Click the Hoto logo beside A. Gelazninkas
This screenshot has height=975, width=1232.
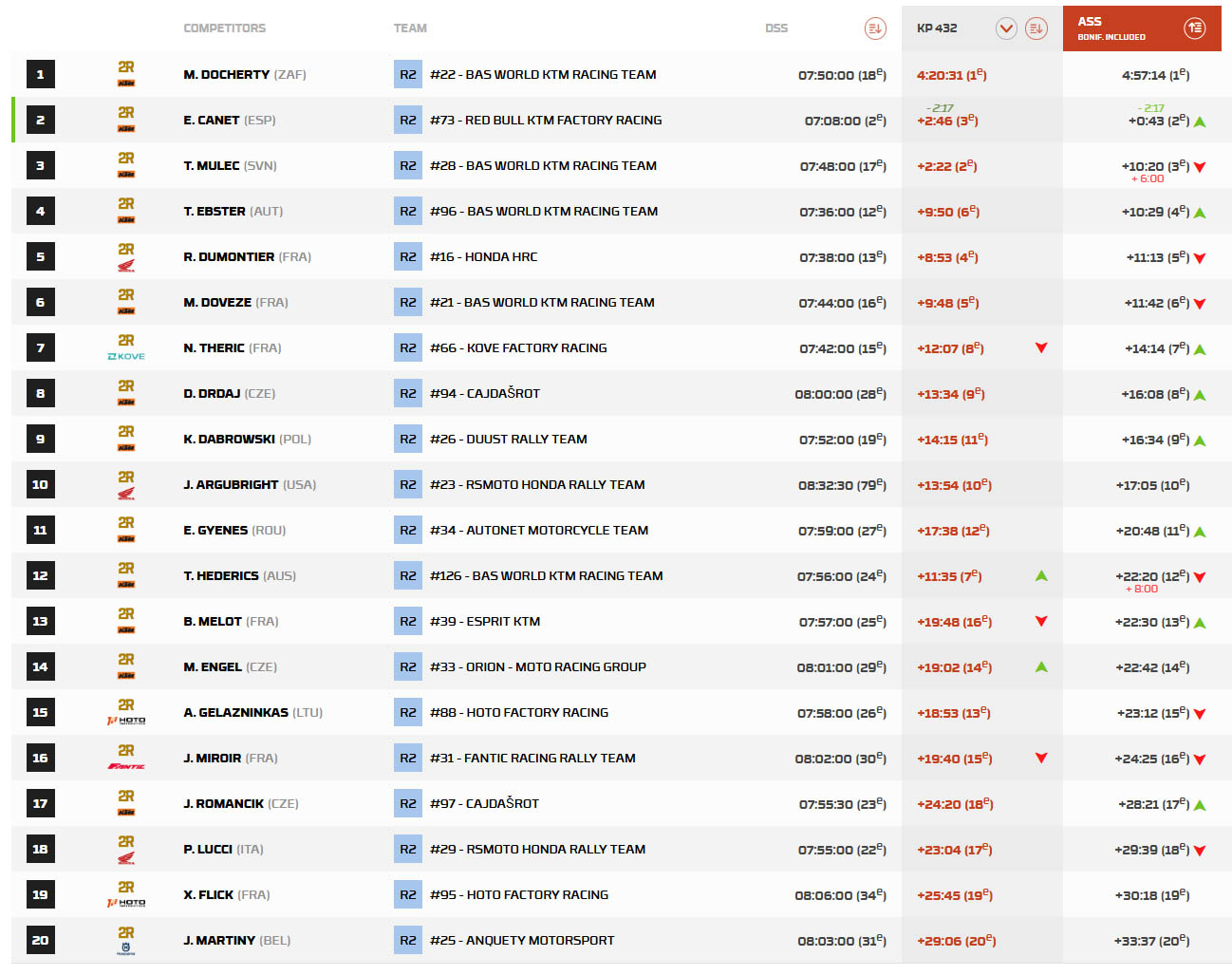pos(126,721)
